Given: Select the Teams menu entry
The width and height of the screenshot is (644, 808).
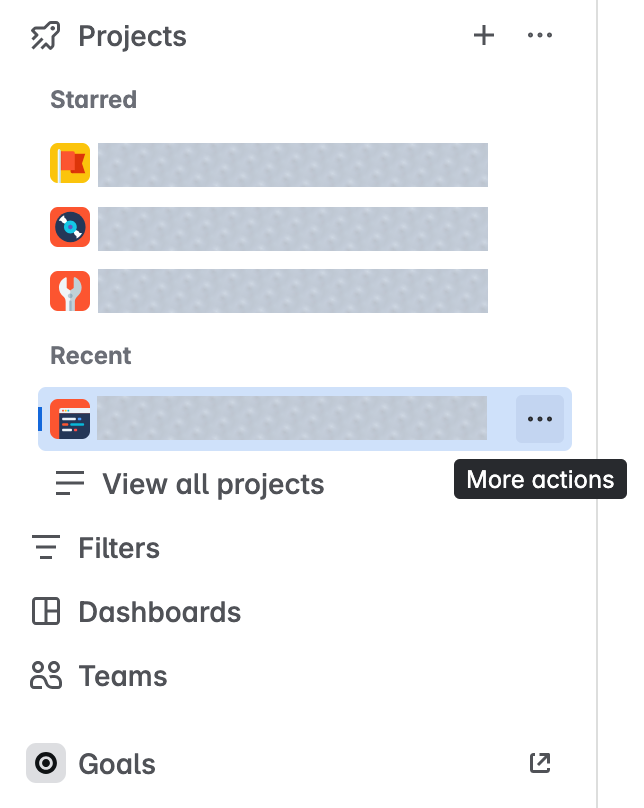Looking at the screenshot, I should point(123,676).
